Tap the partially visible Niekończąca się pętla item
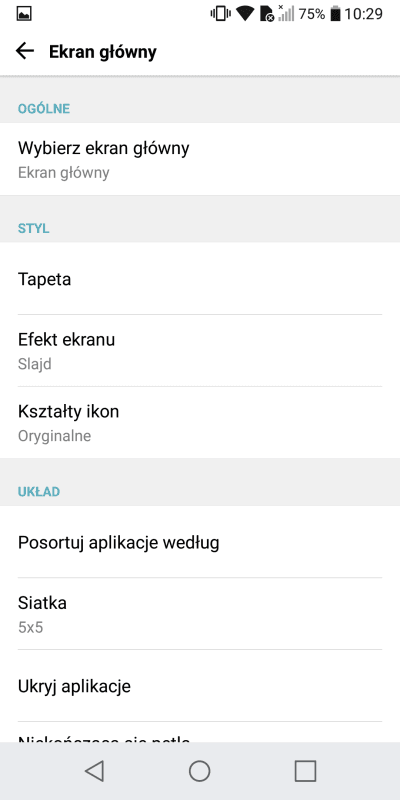 pos(200,732)
